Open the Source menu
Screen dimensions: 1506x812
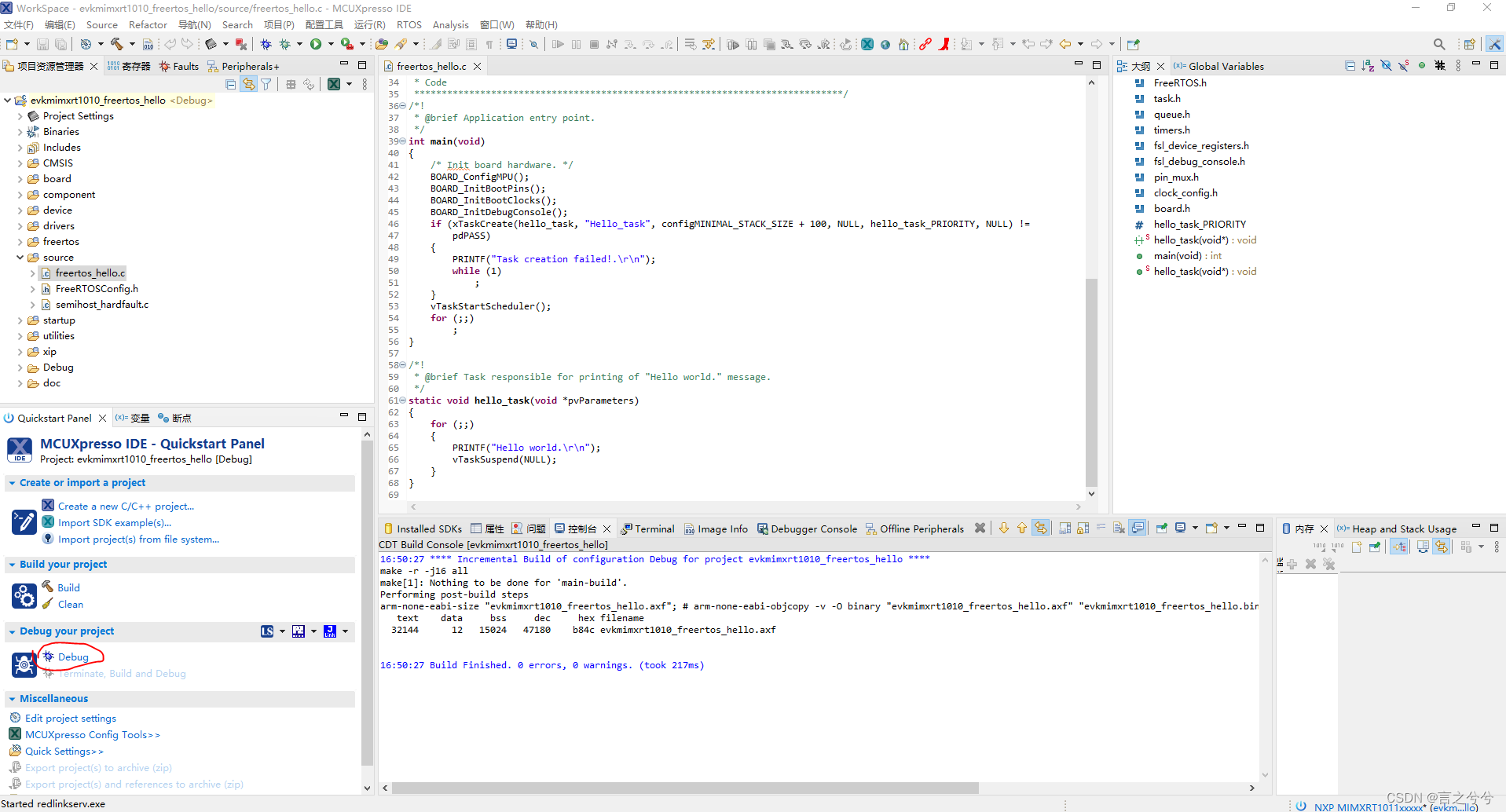point(102,24)
